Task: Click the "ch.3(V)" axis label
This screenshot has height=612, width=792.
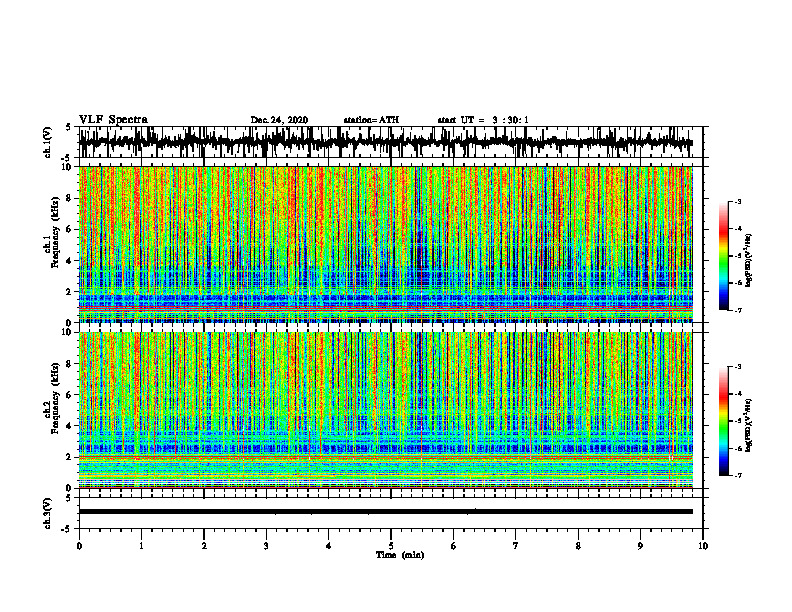Action: (48, 514)
